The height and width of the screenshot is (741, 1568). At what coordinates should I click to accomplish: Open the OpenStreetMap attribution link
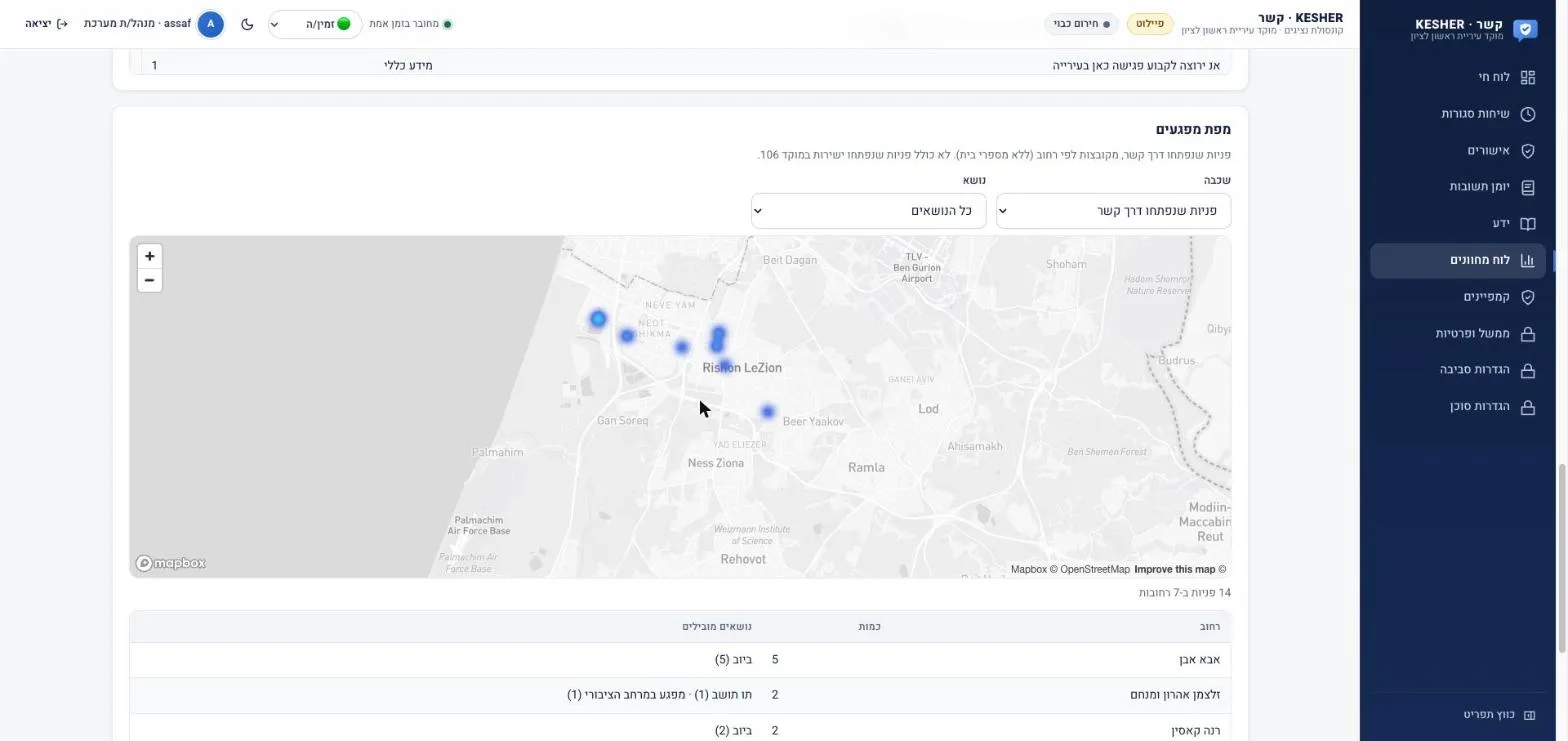coord(1089,570)
